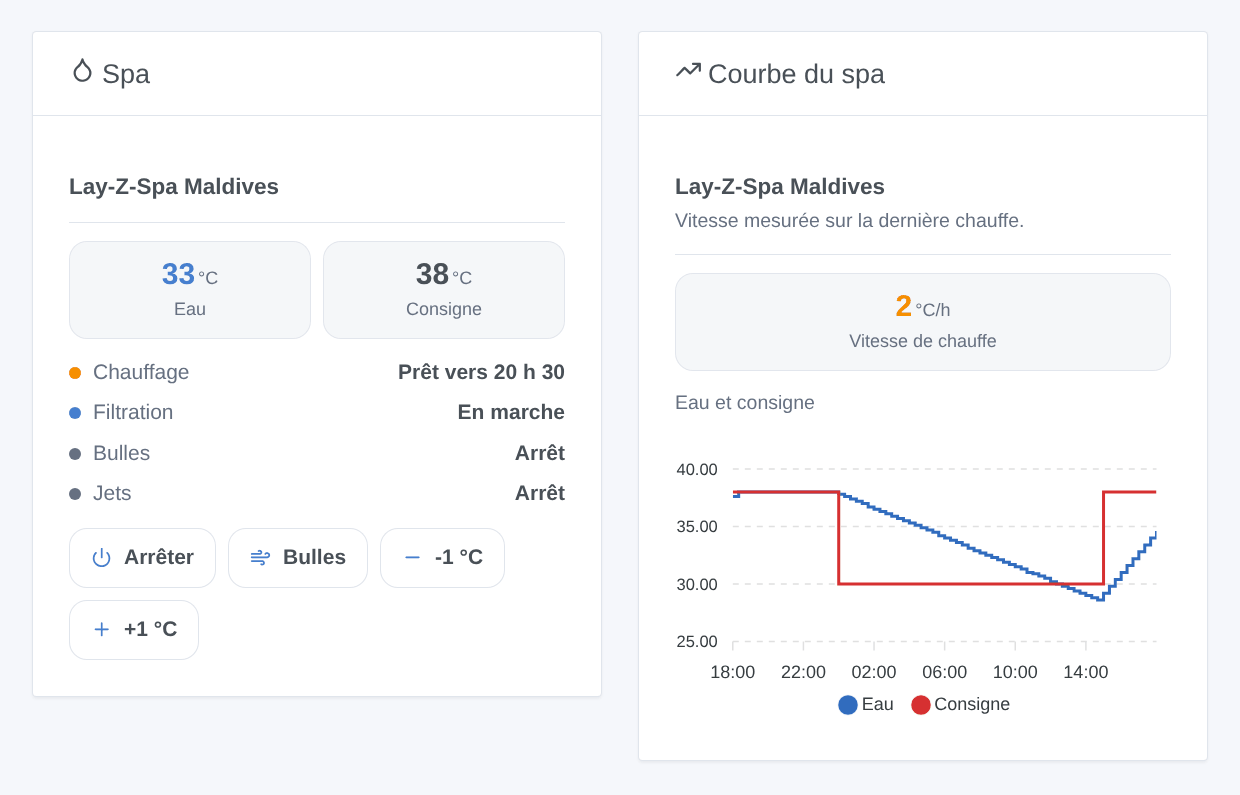Click the gray Bulles status dot
The width and height of the screenshot is (1240, 795).
[x=75, y=454]
